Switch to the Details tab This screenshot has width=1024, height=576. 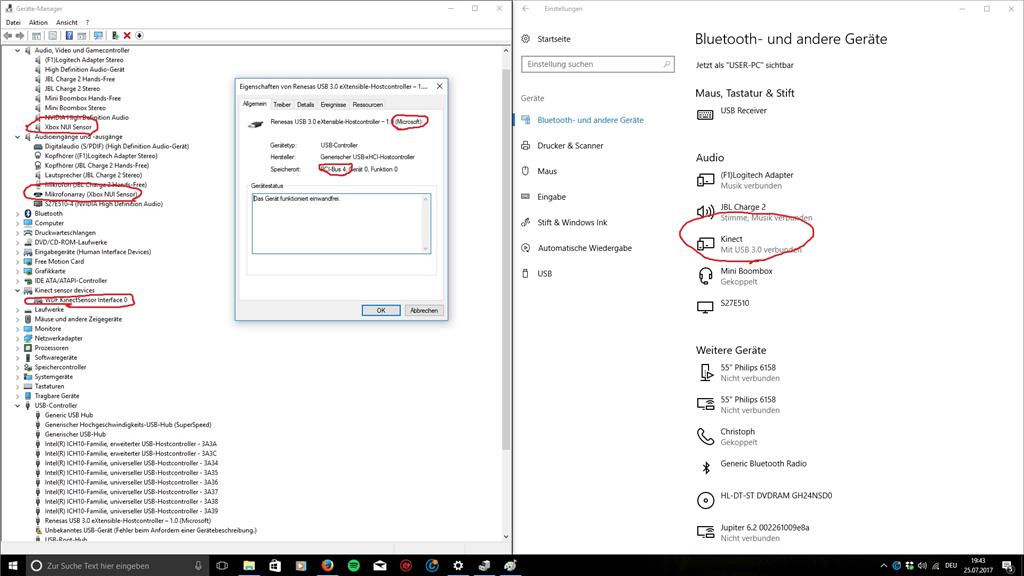click(306, 104)
